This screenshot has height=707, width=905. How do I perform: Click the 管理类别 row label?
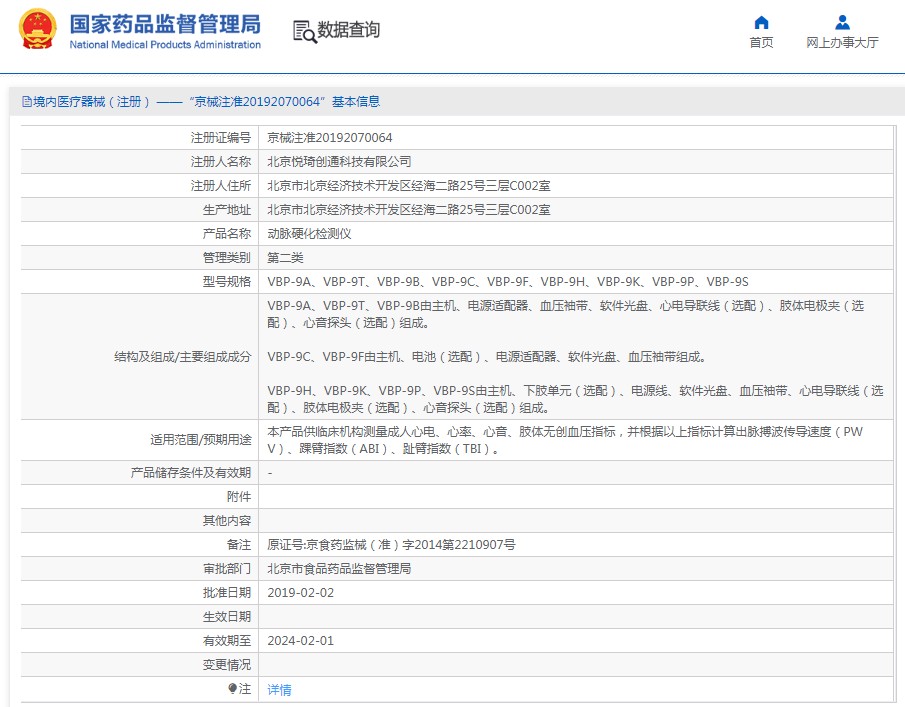(227, 257)
